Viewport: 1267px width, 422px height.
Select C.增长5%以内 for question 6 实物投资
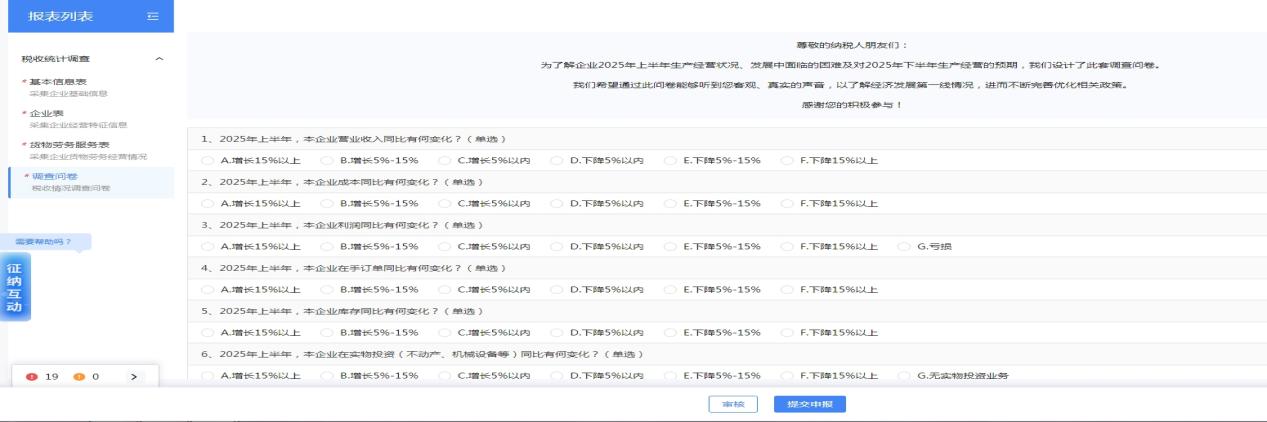pos(443,375)
